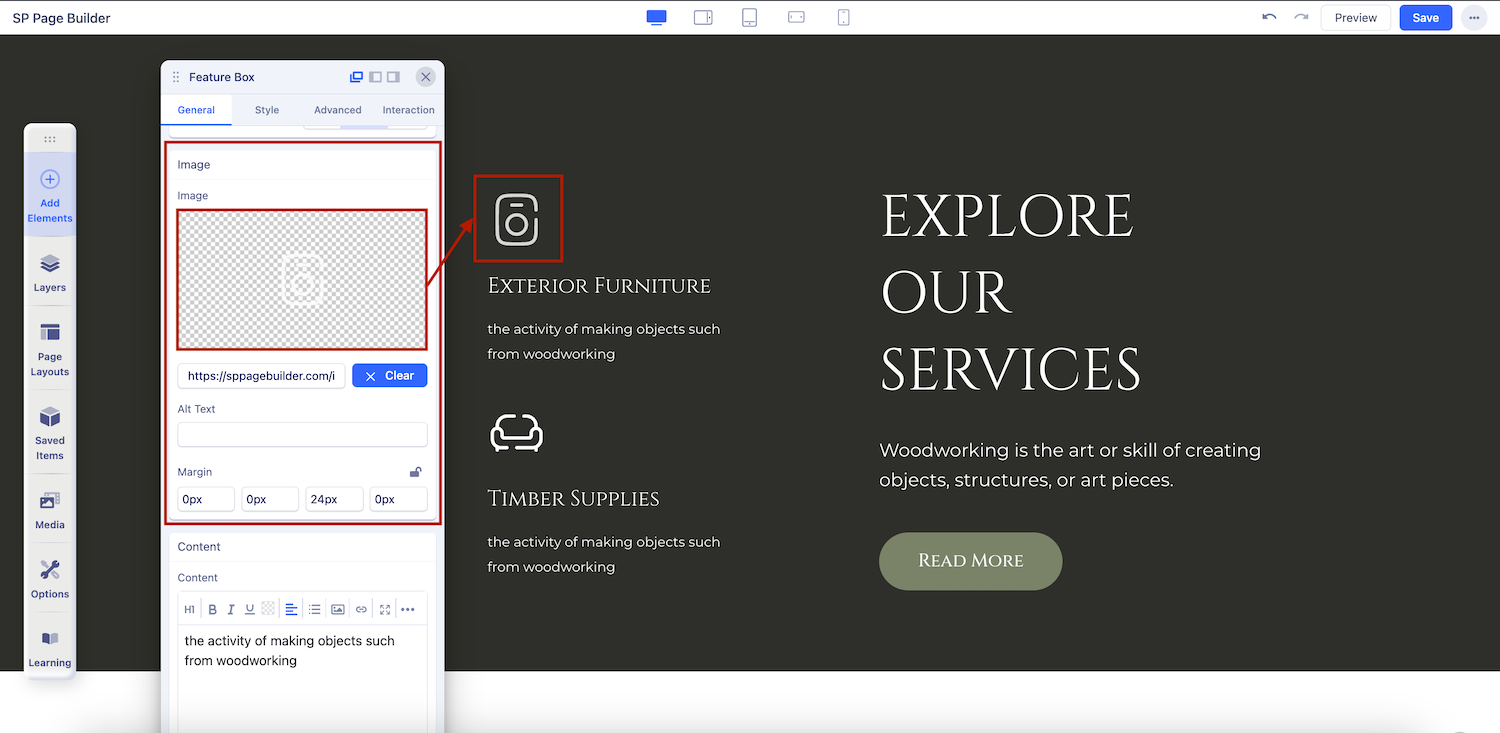This screenshot has height=733, width=1500.
Task: Open the Advanced tab
Action: tap(338, 110)
